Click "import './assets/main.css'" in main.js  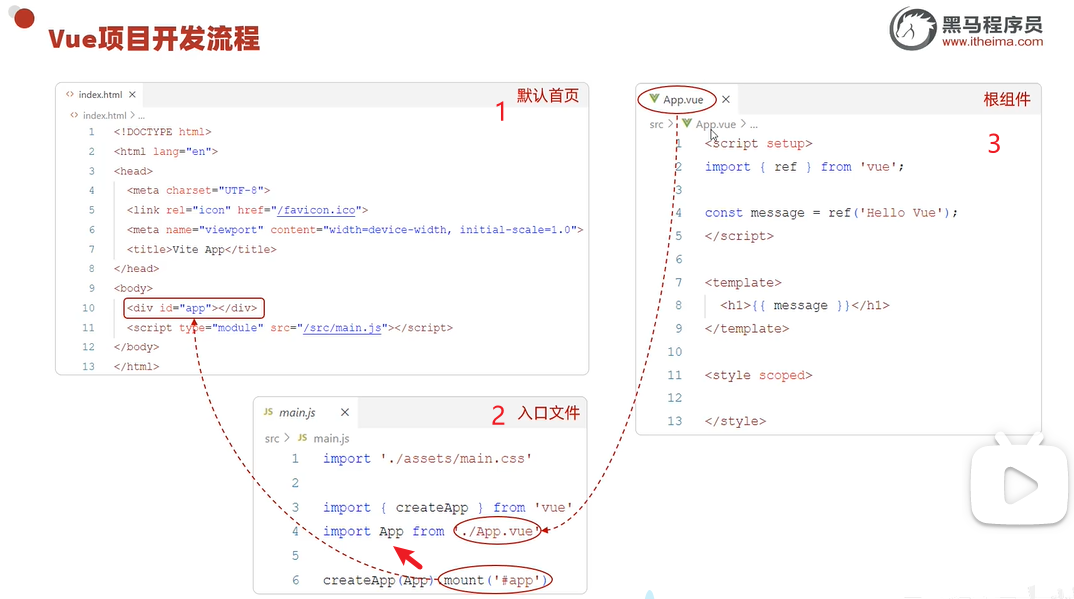tap(427, 459)
